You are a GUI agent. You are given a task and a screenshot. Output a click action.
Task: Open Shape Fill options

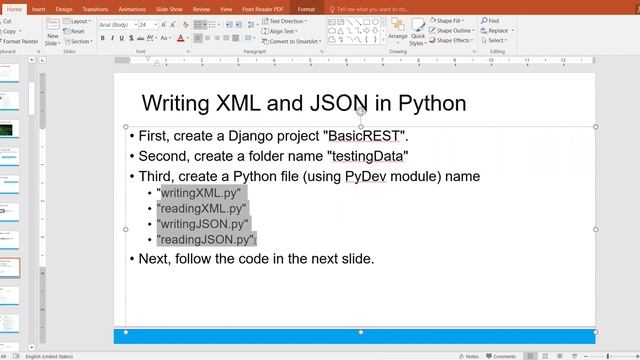[447, 21]
